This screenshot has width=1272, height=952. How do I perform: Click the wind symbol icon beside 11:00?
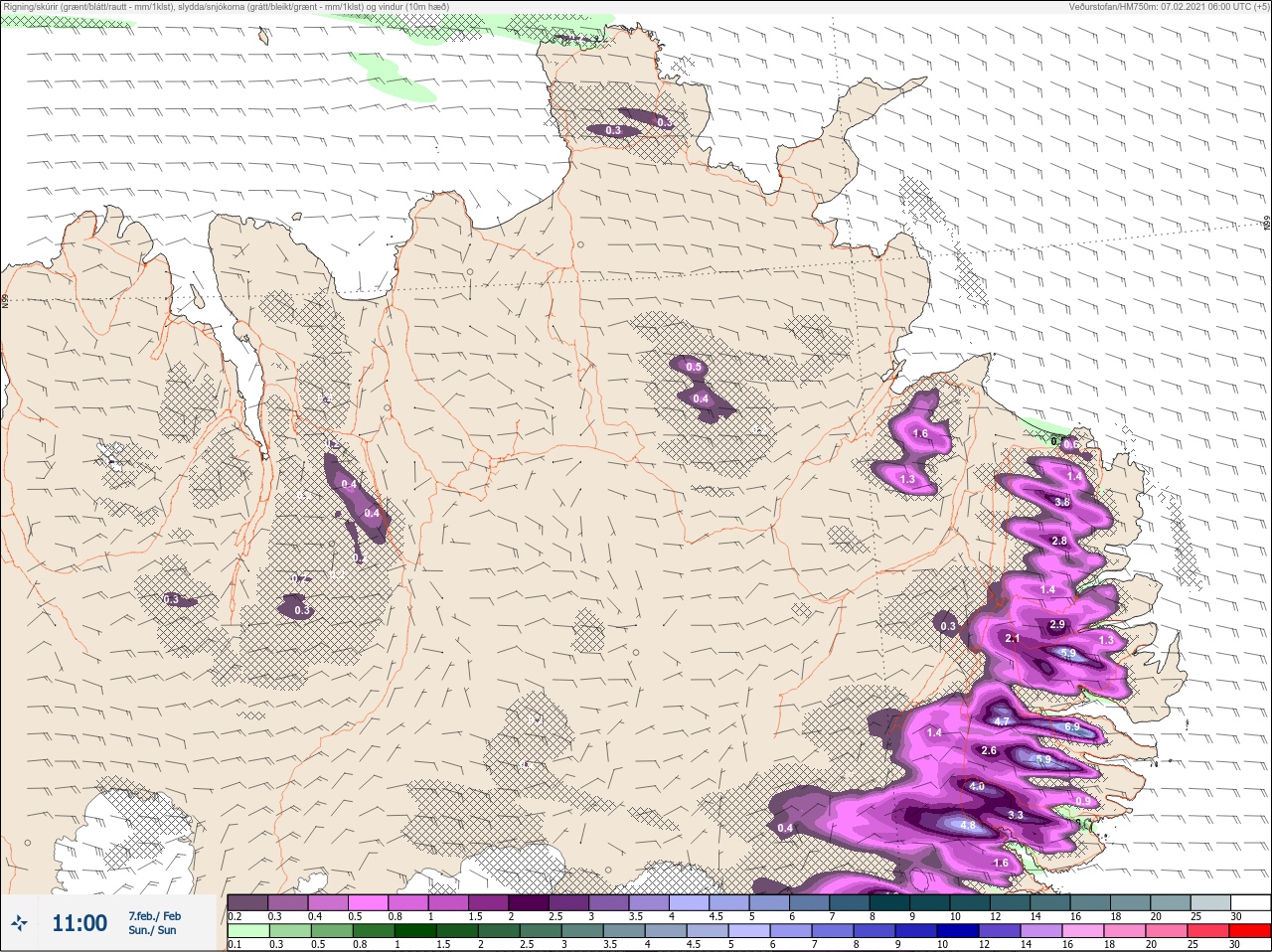tap(19, 924)
